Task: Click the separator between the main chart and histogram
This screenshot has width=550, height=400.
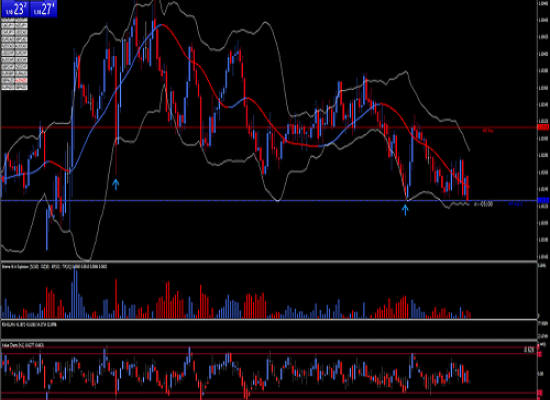Action: [x=268, y=261]
